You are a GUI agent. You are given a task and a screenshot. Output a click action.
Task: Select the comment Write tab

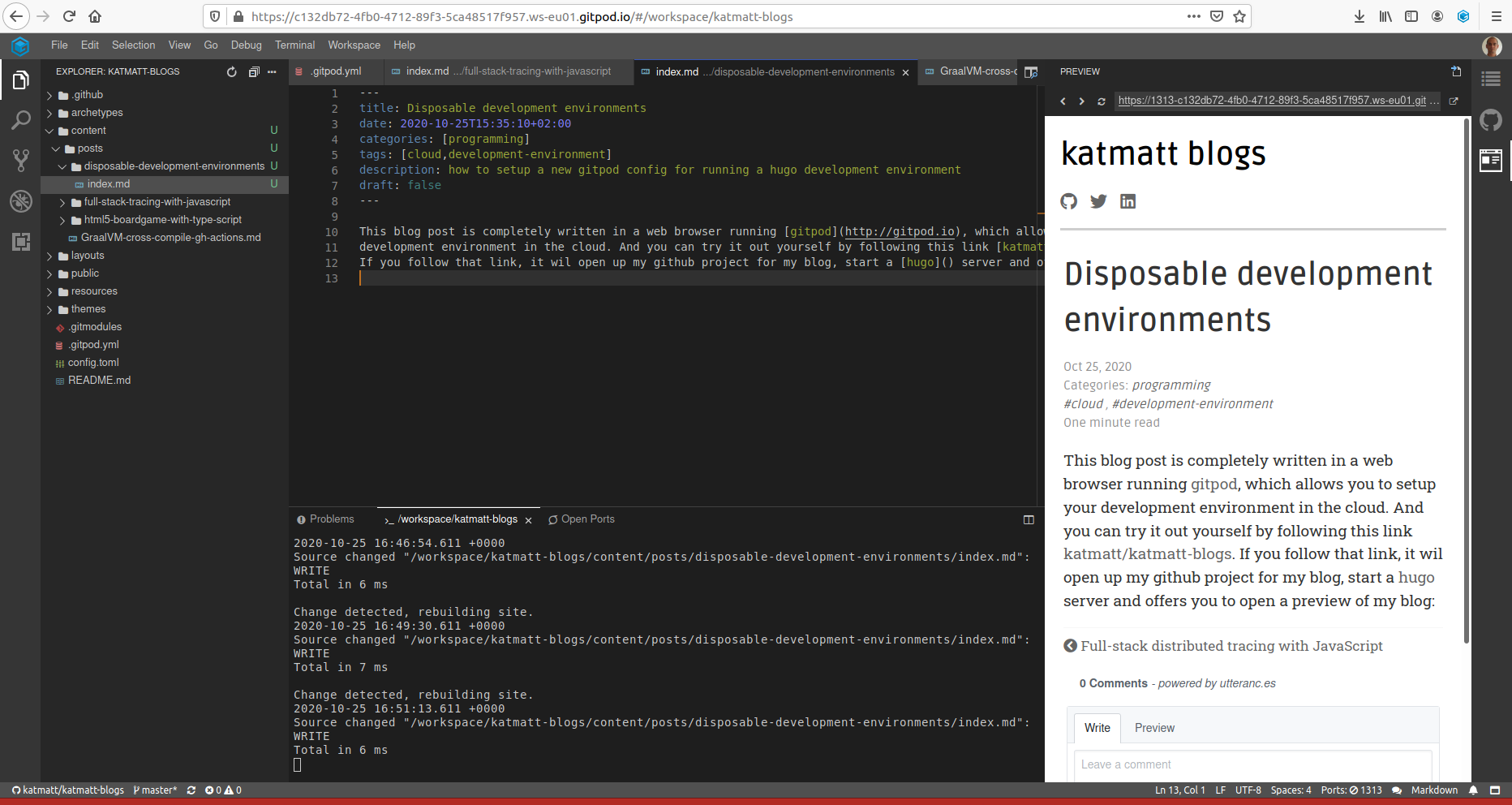click(x=1097, y=728)
